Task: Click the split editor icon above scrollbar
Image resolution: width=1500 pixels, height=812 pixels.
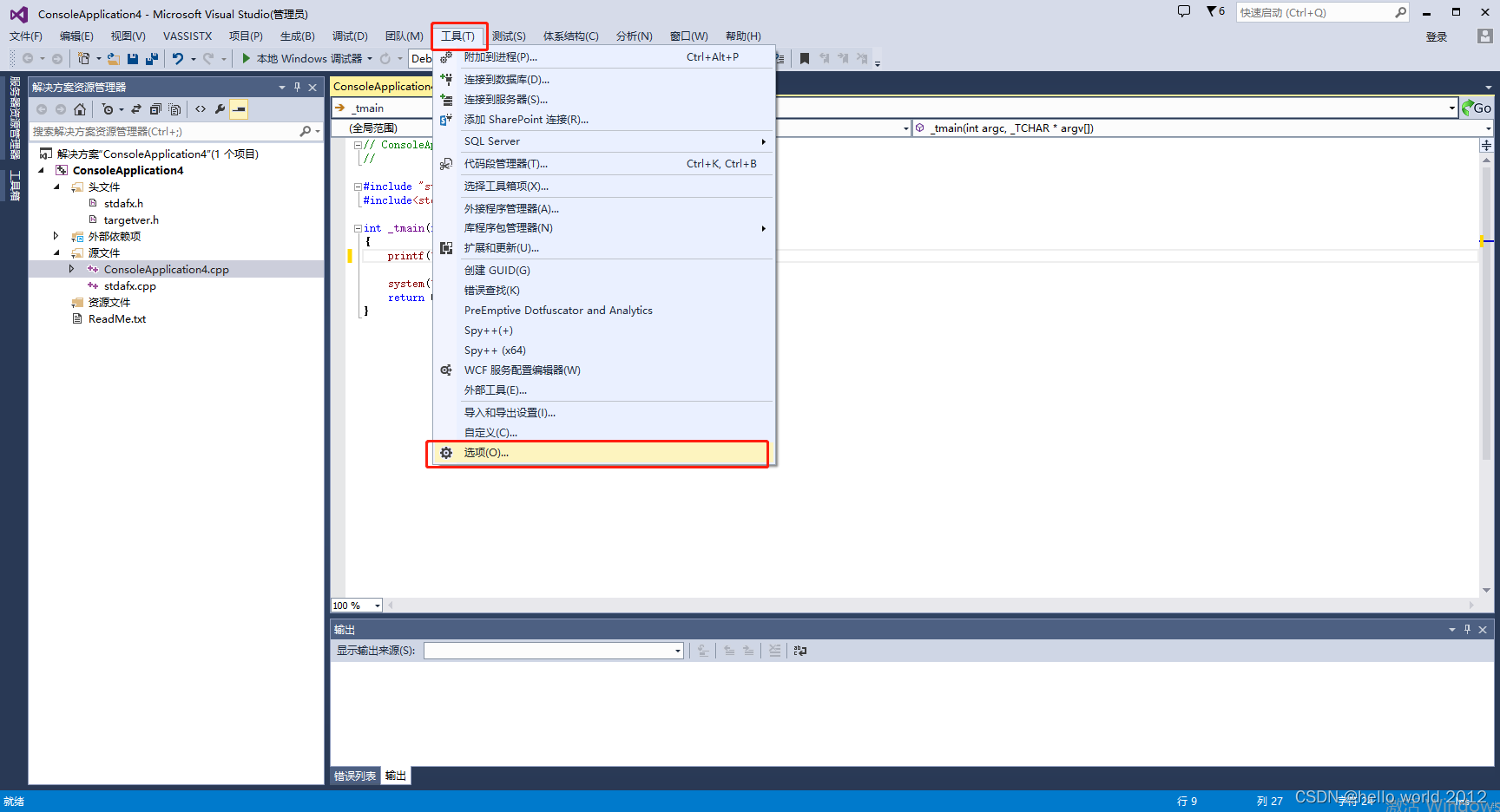Action: click(1486, 146)
